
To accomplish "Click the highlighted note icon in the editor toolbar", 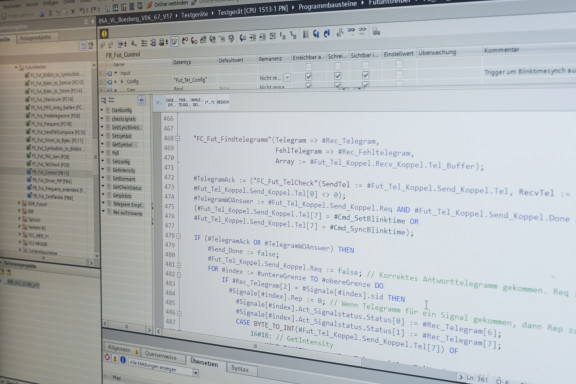I will click(174, 42).
